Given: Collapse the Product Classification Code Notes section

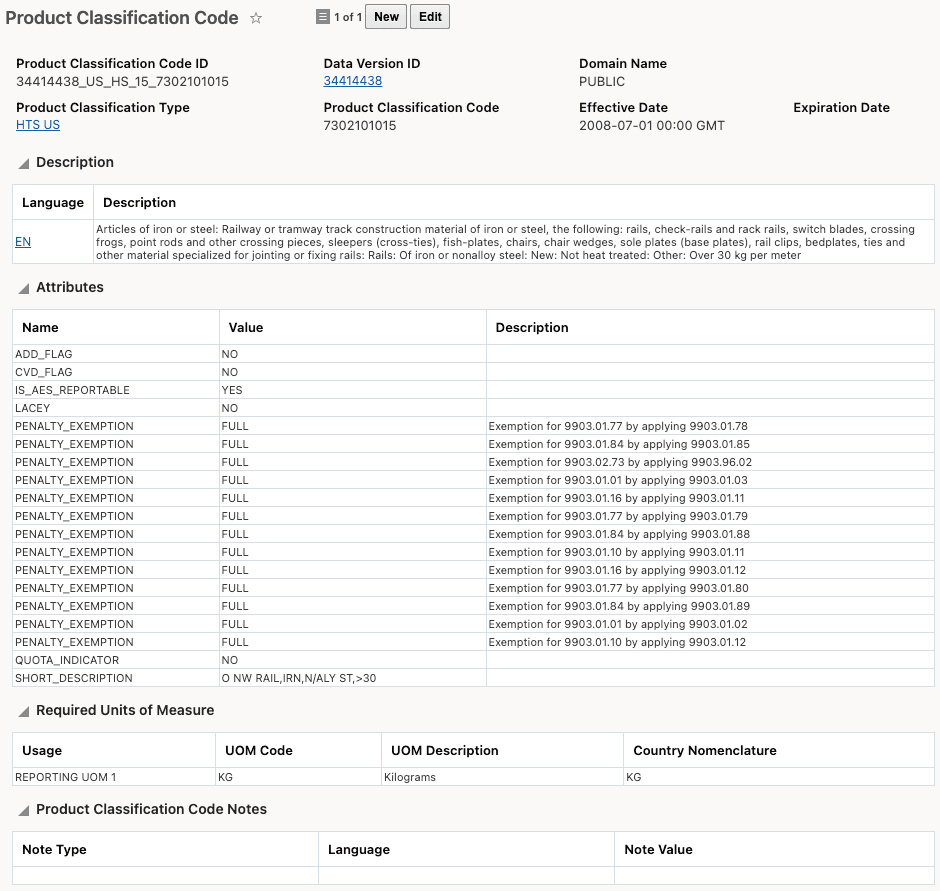Looking at the screenshot, I should tap(22, 809).
